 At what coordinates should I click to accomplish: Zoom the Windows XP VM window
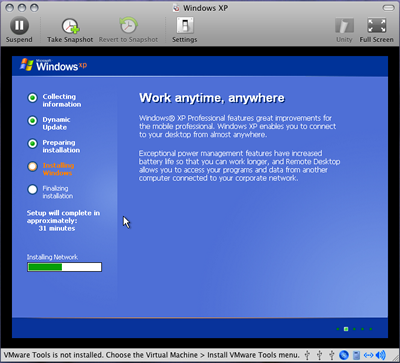(34, 8)
